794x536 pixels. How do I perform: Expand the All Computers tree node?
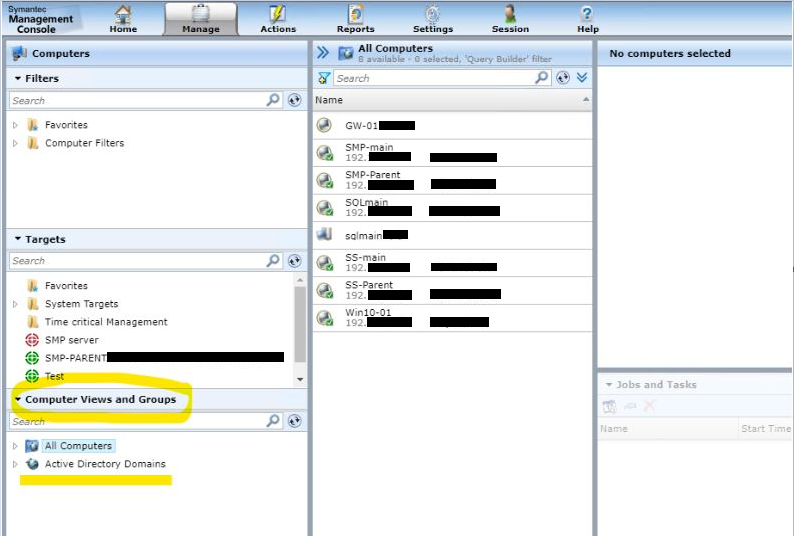point(15,446)
